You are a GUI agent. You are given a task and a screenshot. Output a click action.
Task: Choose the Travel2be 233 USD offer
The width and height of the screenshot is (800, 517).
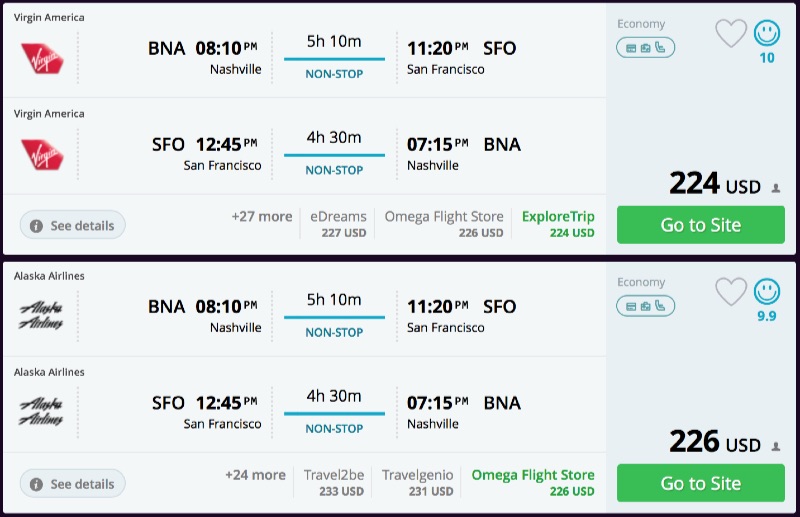[x=336, y=482]
